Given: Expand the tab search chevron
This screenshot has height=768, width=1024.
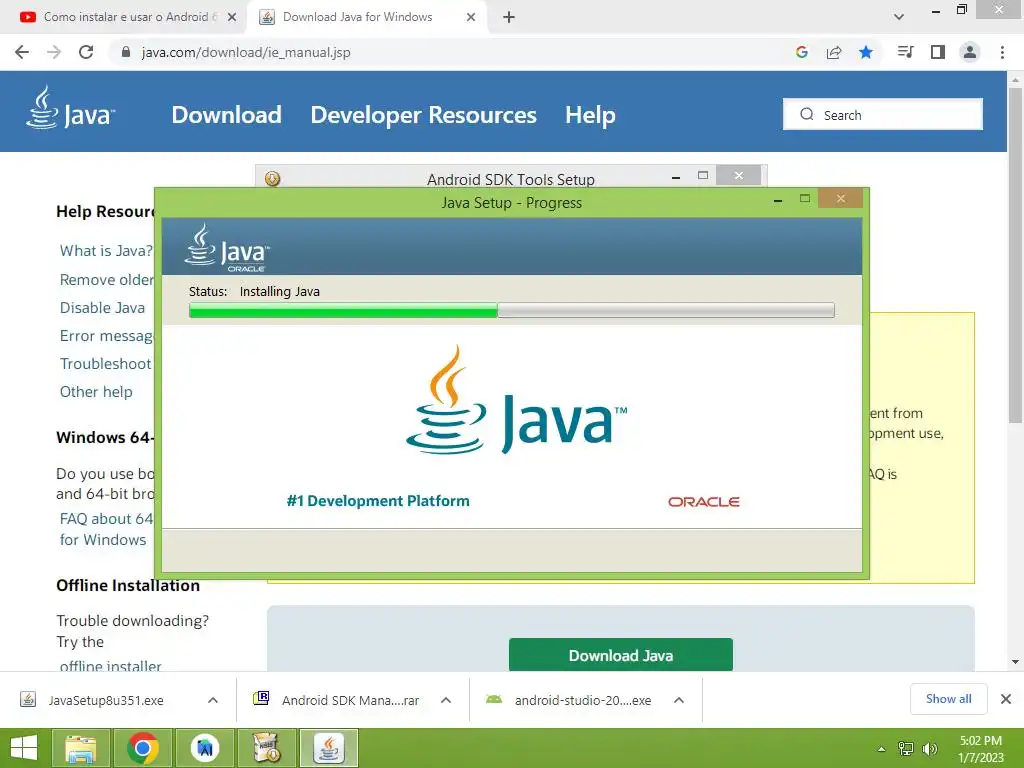Looking at the screenshot, I should tap(899, 17).
